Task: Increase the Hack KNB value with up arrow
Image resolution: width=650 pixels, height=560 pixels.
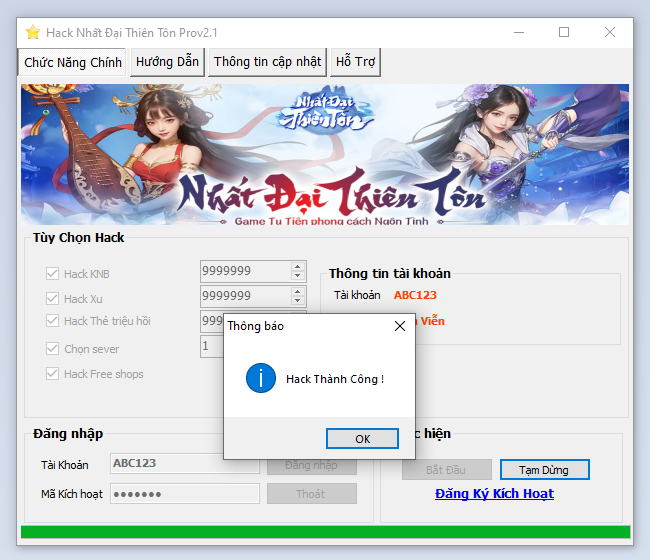Action: (x=298, y=267)
